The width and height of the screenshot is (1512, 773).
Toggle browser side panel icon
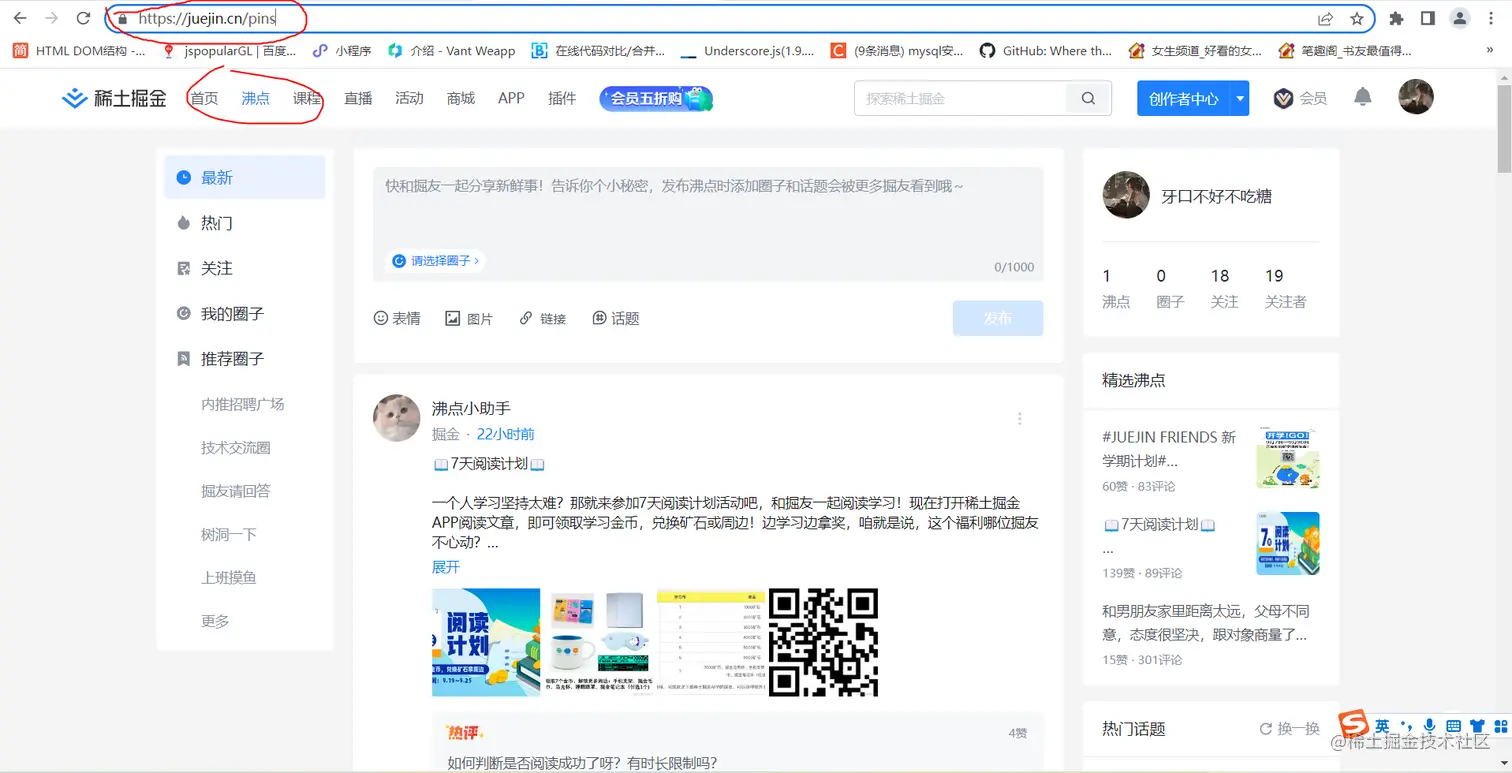tap(1428, 18)
